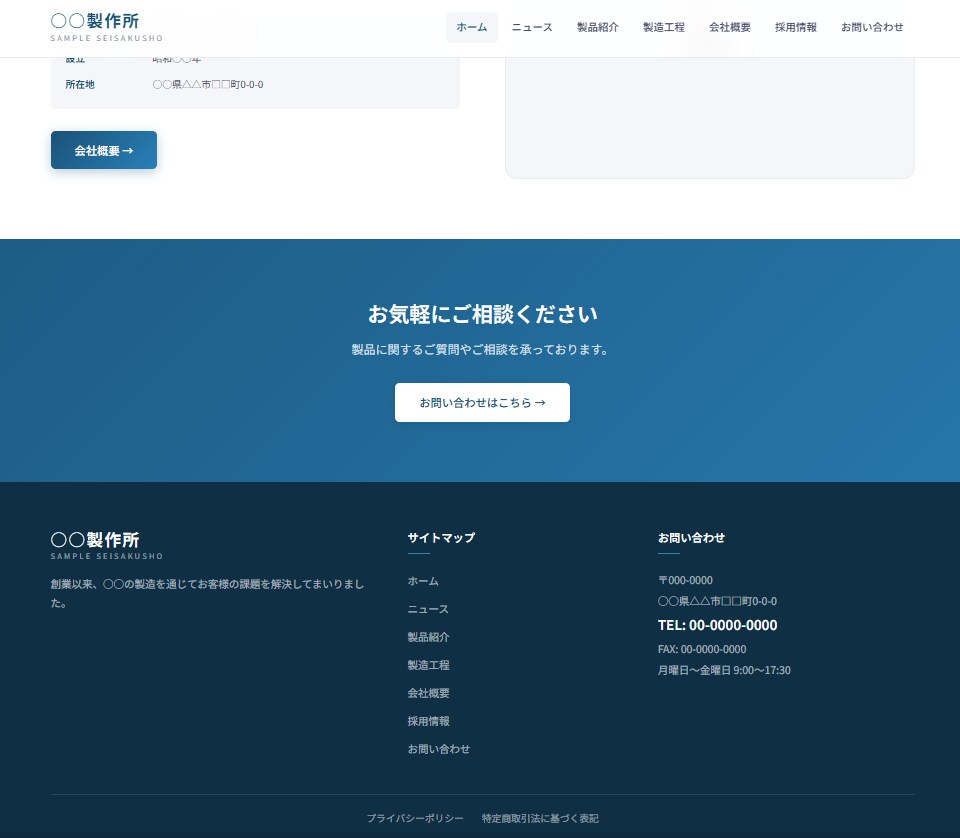Viewport: 960px width, 838px height.
Task: Open the プライバシーポリシー footer link
Action: [415, 818]
